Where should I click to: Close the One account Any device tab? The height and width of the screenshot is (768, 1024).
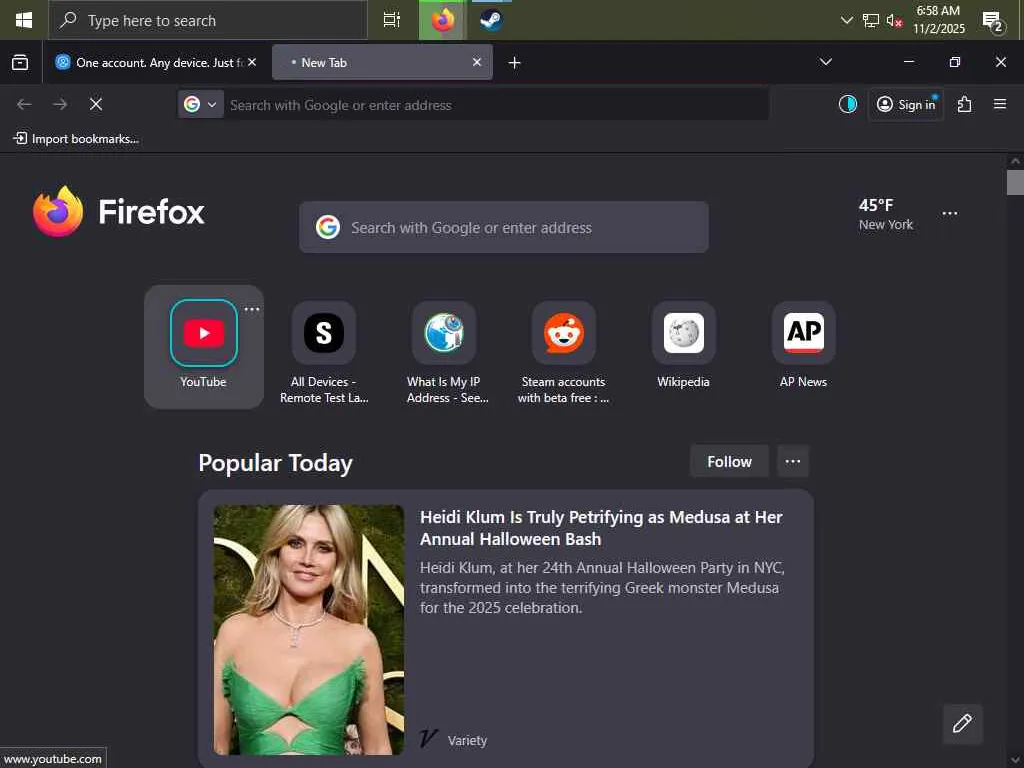tap(252, 62)
